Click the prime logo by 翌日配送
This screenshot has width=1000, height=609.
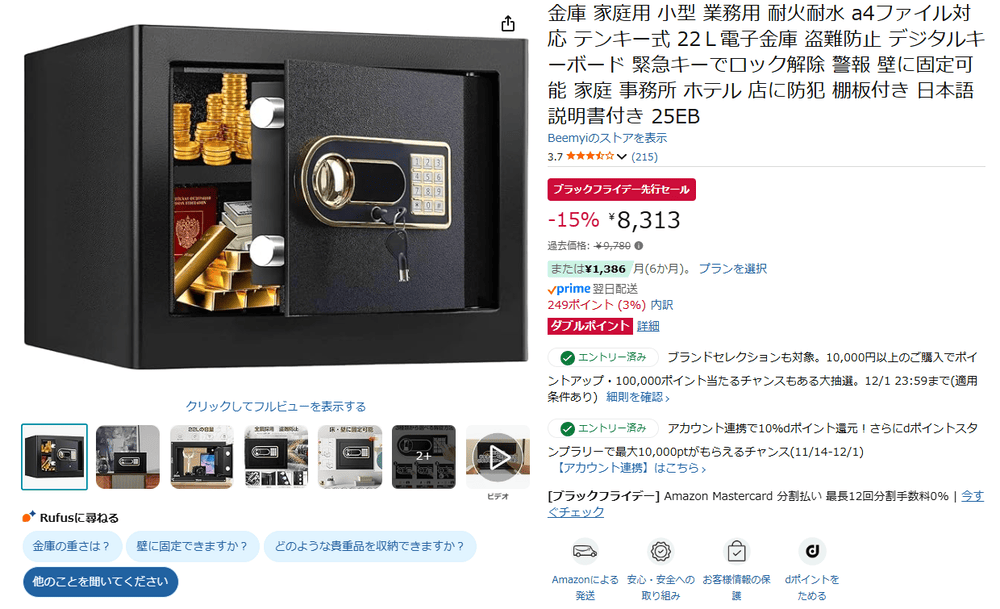pos(569,289)
